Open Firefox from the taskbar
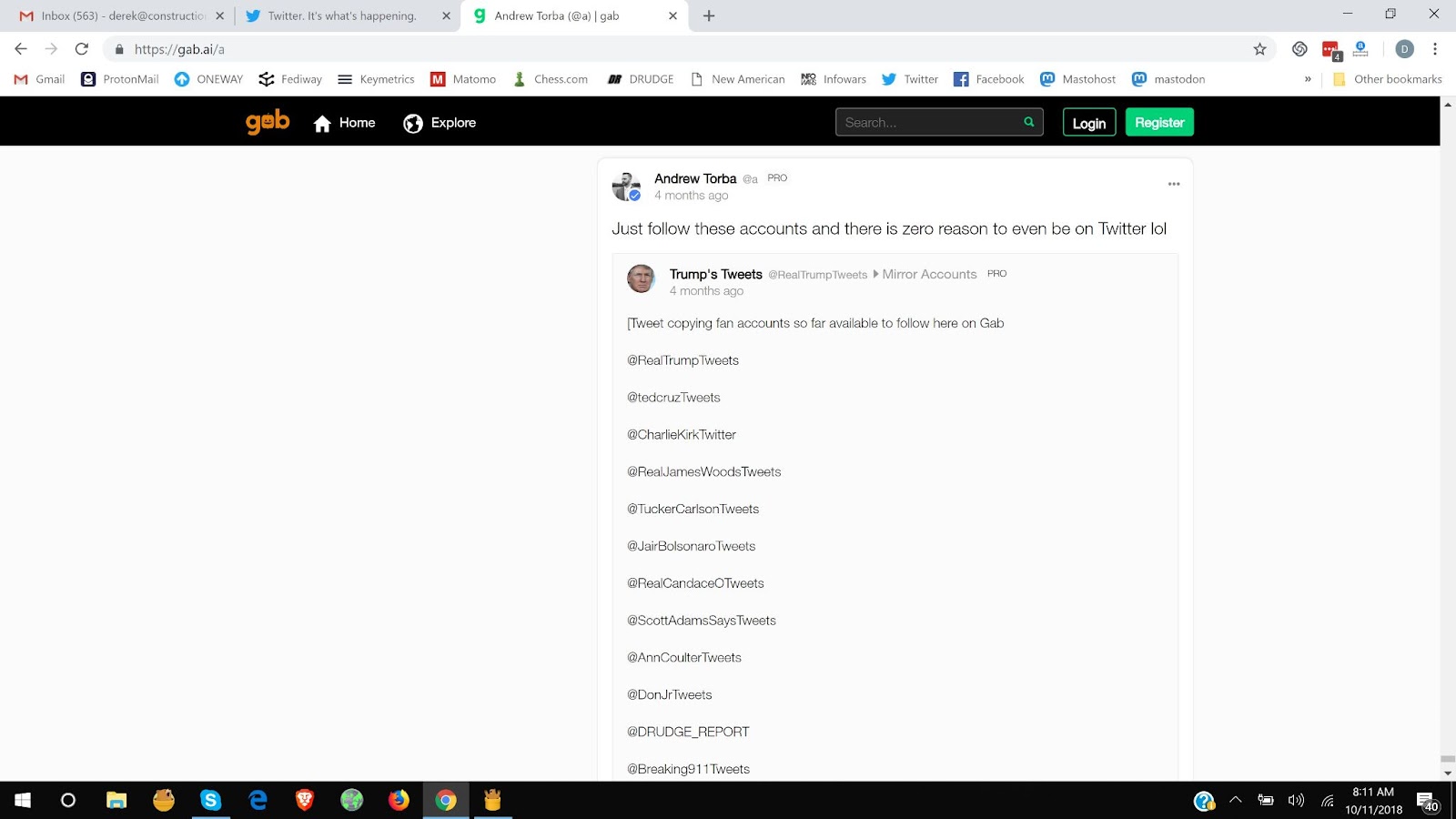Image resolution: width=1456 pixels, height=819 pixels. [x=399, y=800]
